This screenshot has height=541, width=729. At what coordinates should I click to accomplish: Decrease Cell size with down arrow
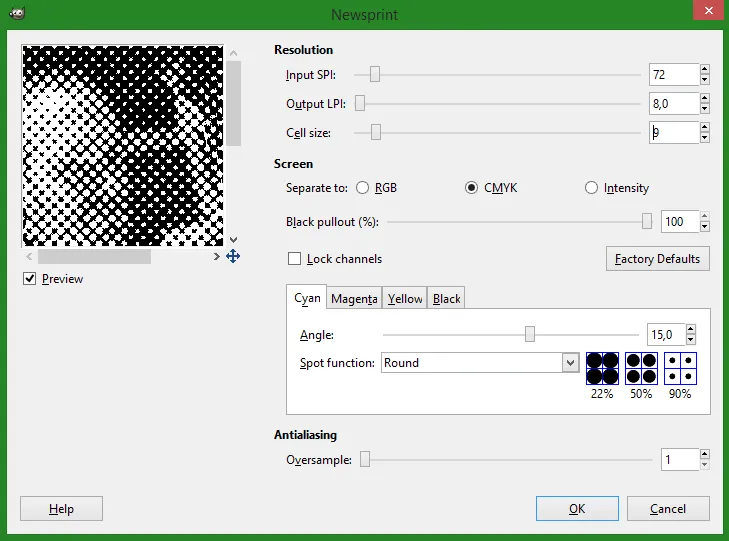(705, 138)
